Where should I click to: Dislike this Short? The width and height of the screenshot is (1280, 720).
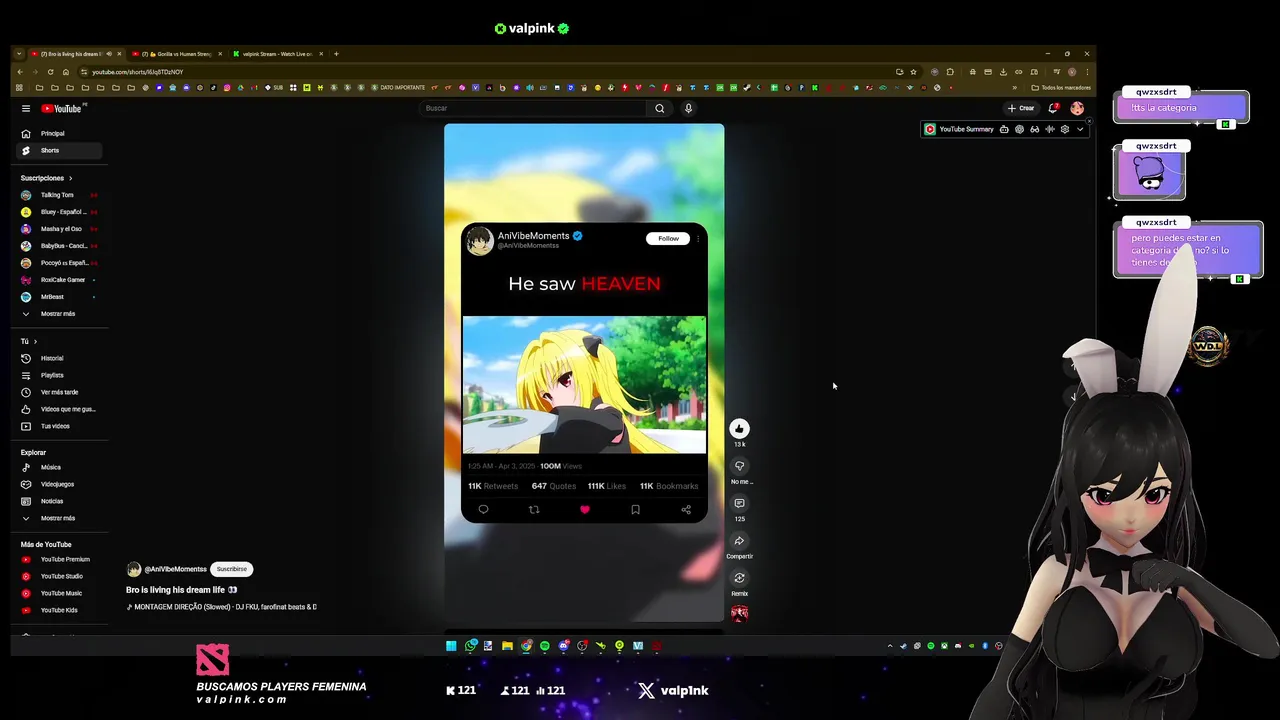pos(739,466)
